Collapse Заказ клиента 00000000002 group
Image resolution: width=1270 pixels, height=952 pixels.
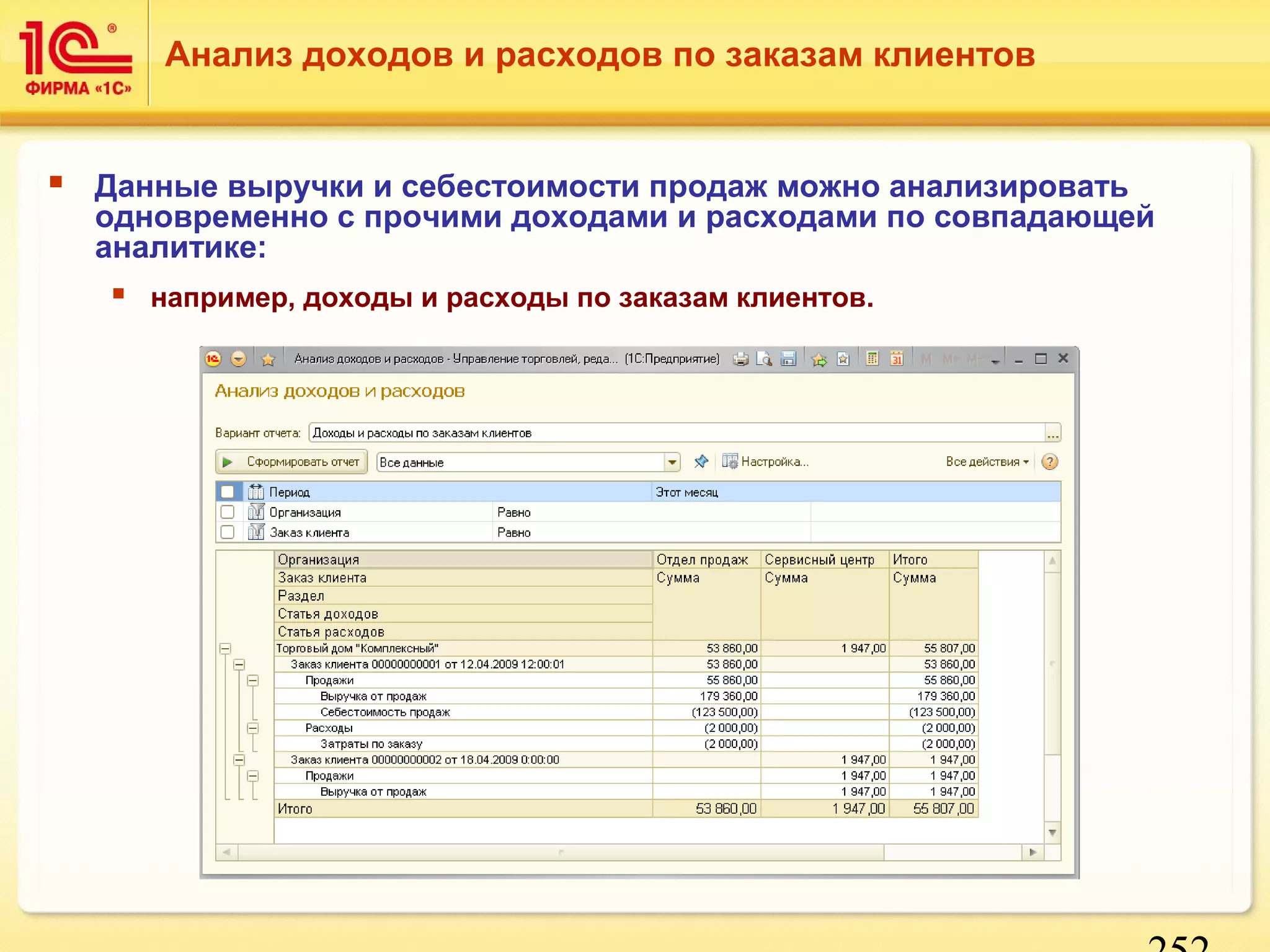[x=239, y=760]
